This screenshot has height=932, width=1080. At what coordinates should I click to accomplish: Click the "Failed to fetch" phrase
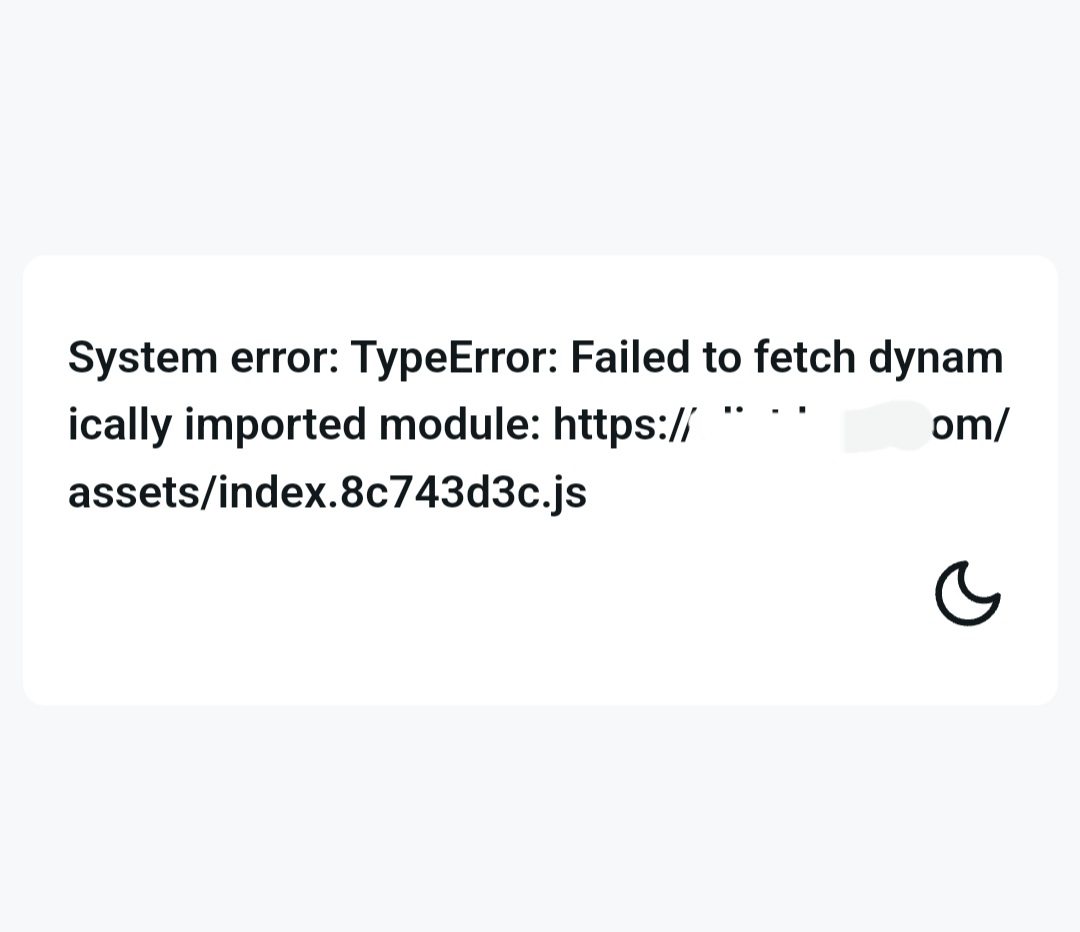tap(714, 357)
